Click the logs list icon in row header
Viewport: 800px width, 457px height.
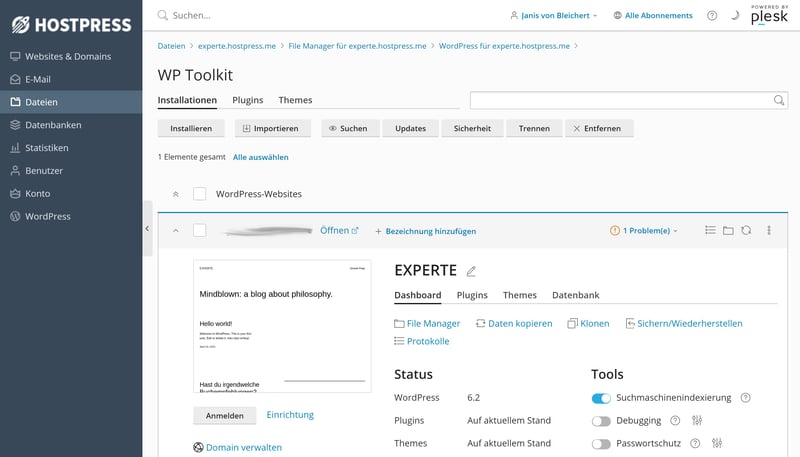[710, 231]
